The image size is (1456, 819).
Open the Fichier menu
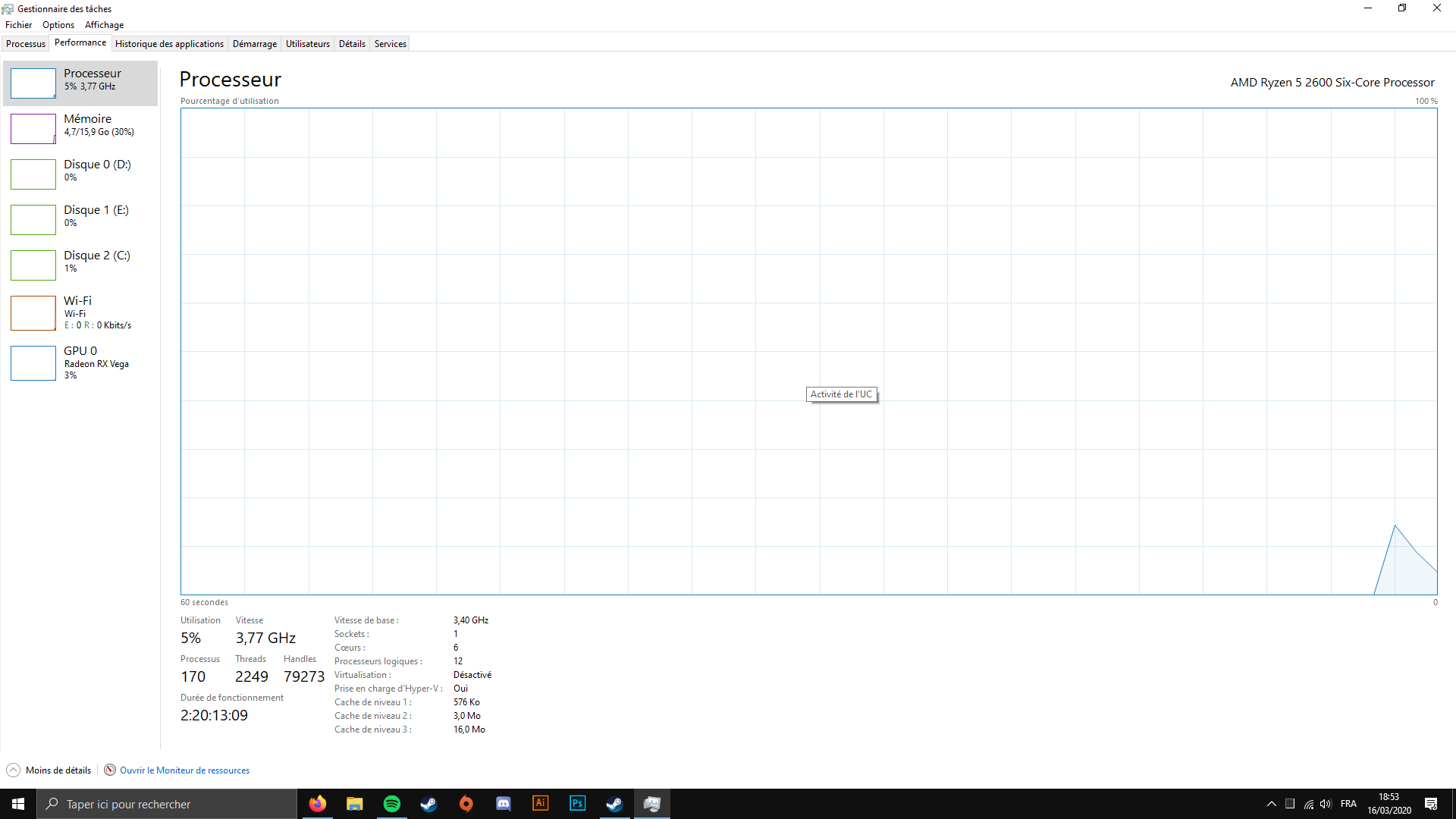[x=18, y=25]
